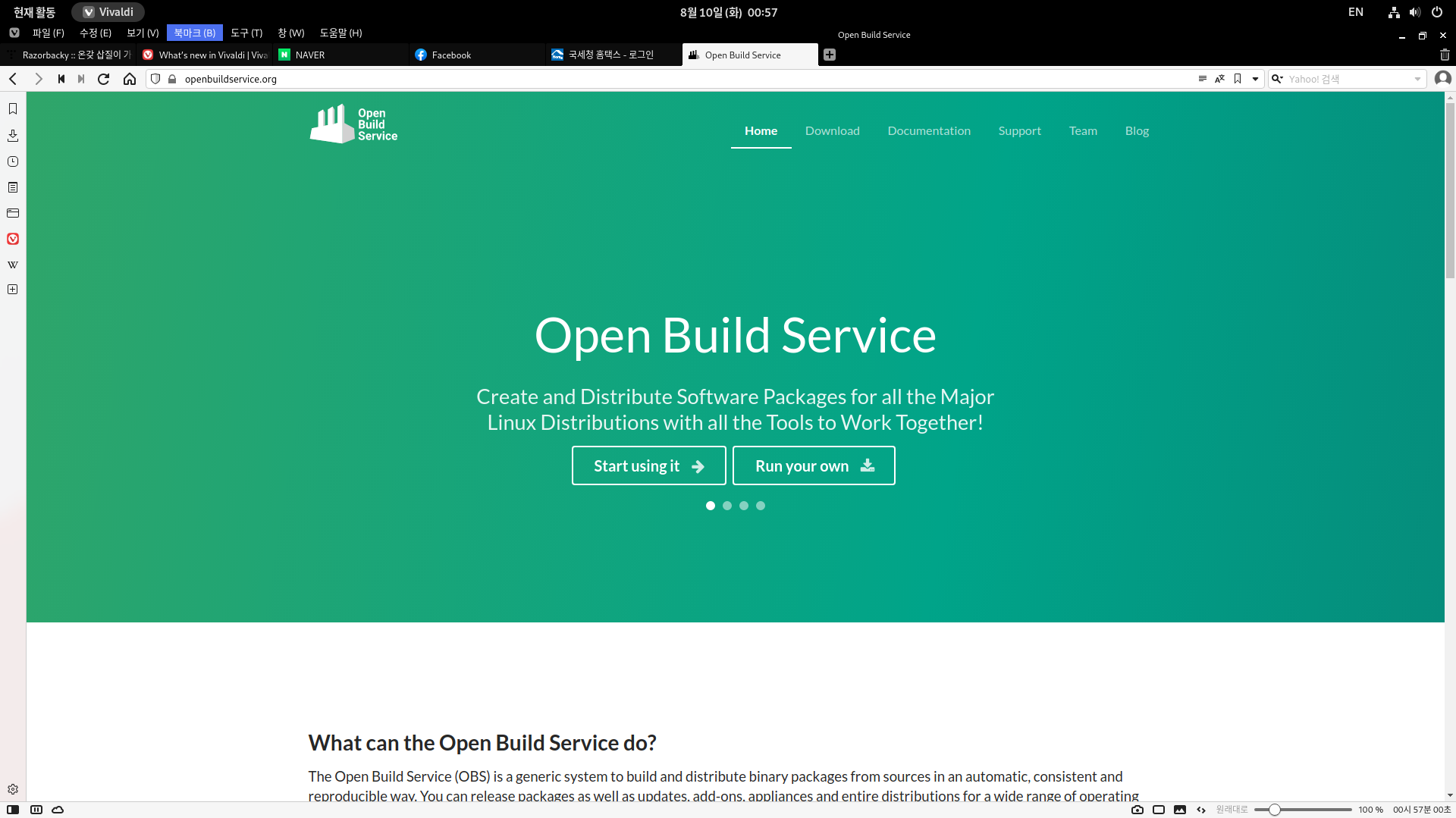Capture the page with camera icon

click(x=1137, y=810)
